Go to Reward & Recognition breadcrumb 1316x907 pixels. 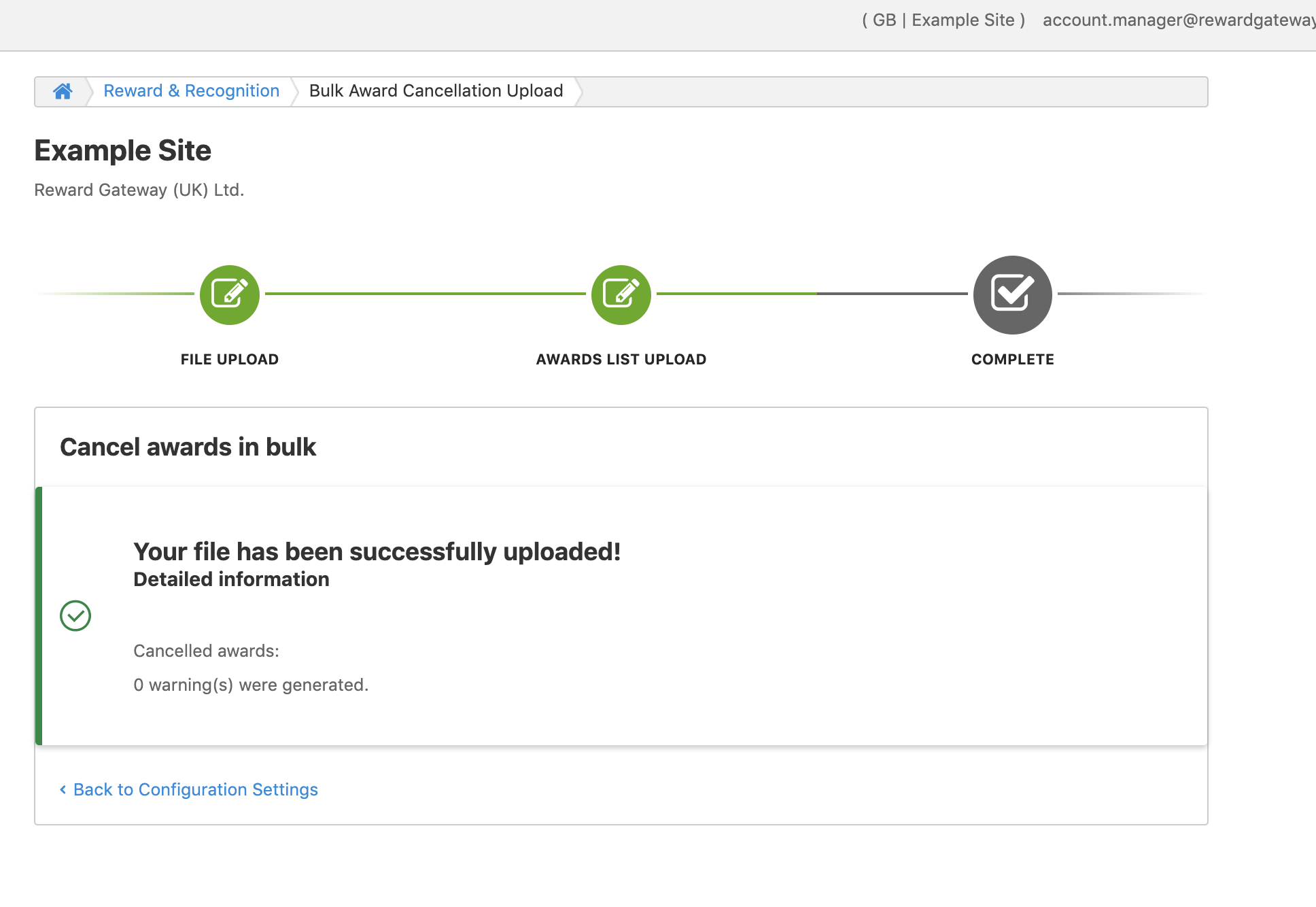(191, 91)
